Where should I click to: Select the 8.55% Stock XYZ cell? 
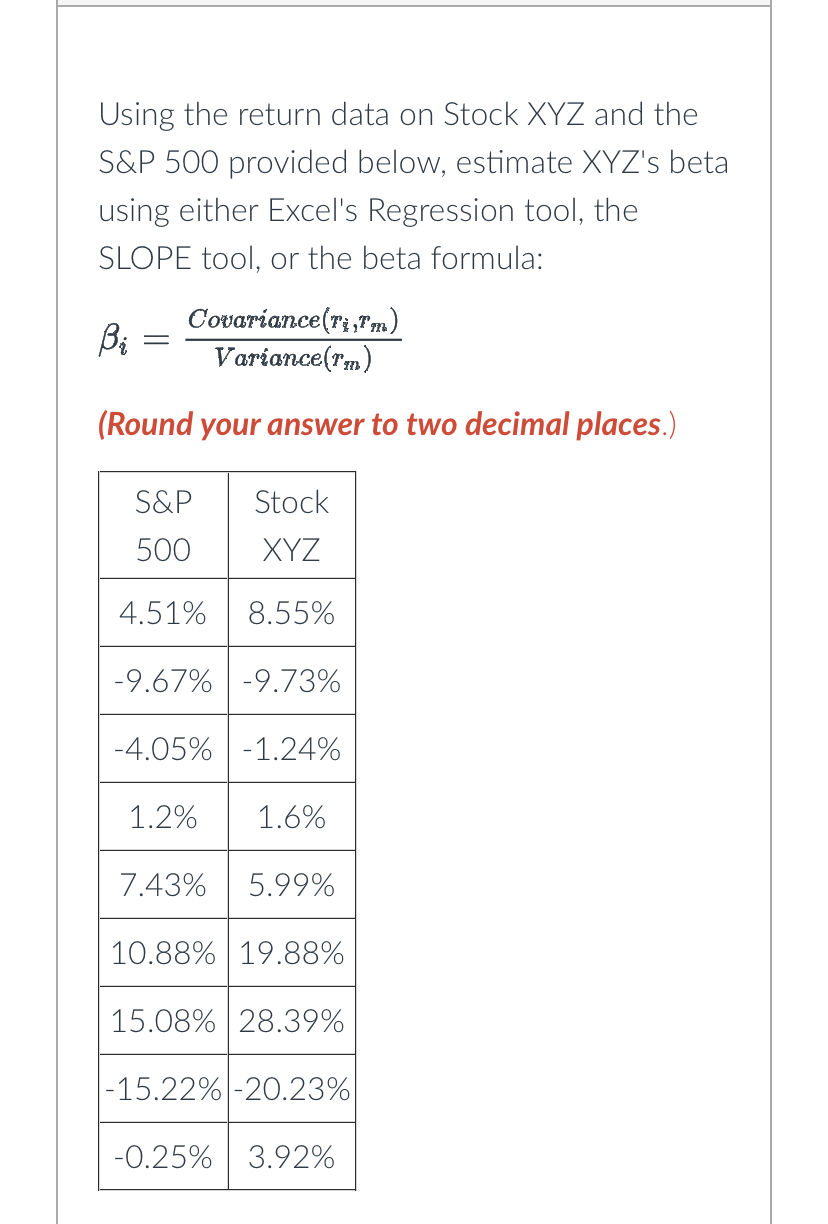coord(291,613)
